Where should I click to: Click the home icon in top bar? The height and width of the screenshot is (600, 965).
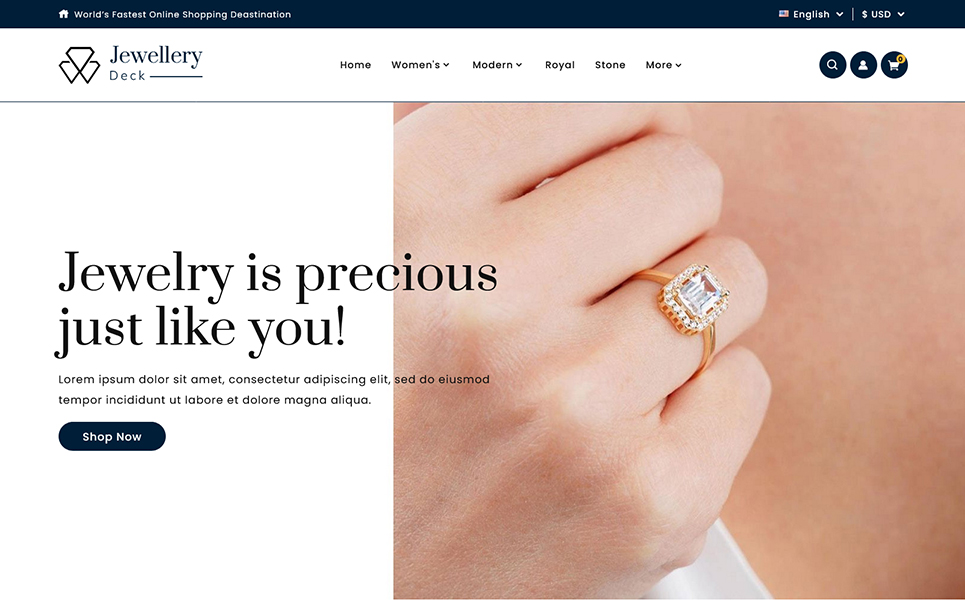[63, 14]
